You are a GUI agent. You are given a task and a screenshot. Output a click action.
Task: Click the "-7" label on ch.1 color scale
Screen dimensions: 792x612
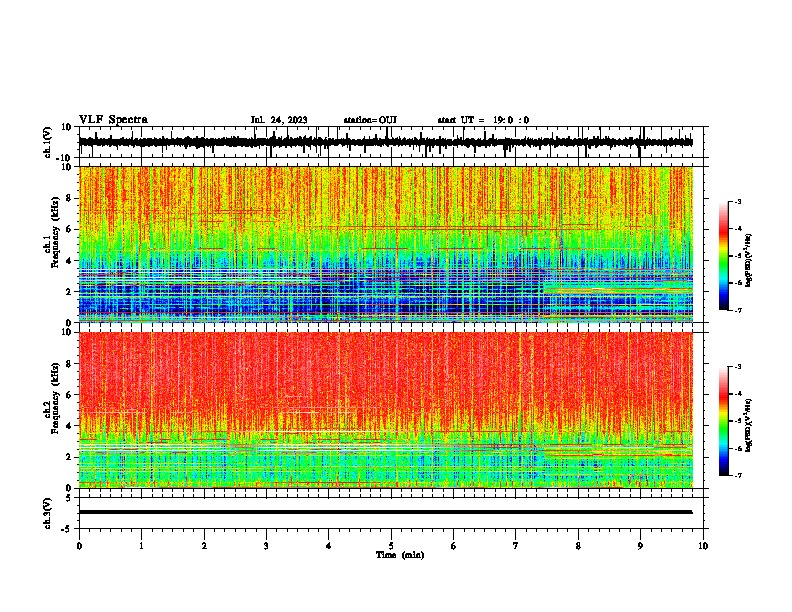pyautogui.click(x=738, y=310)
